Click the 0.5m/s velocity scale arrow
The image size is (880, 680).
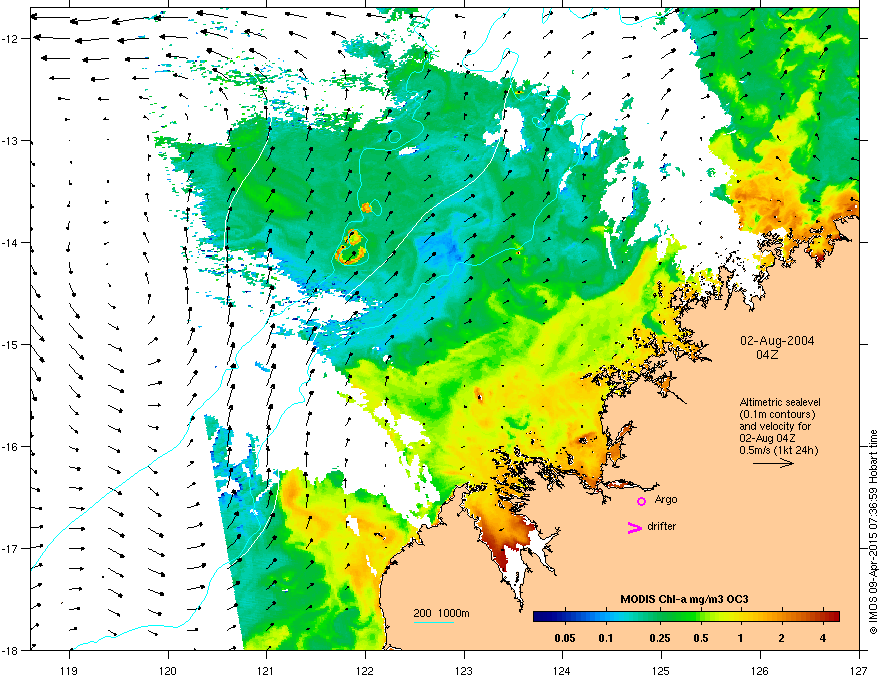point(773,463)
